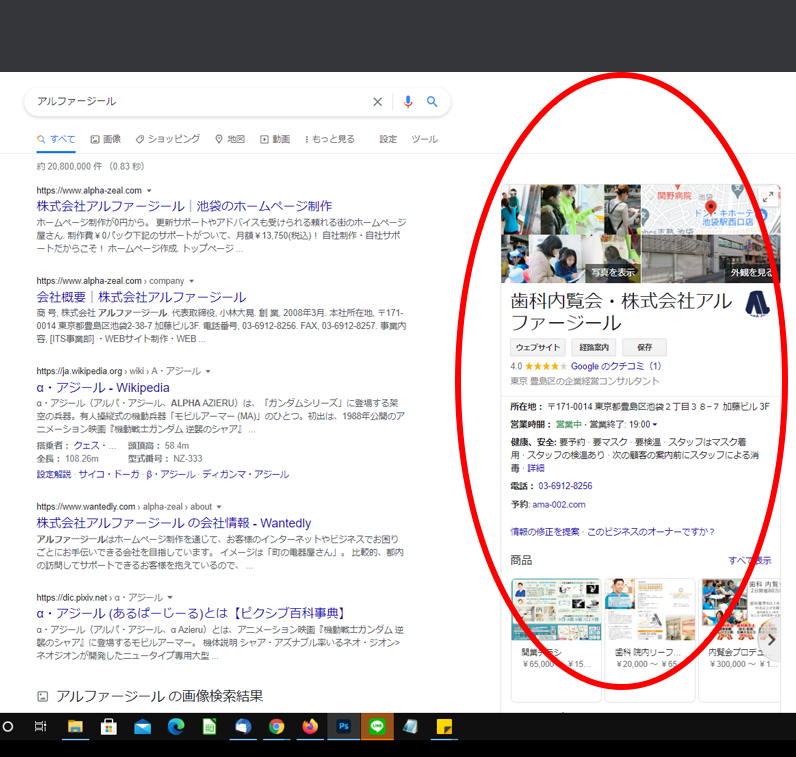The width and height of the screenshot is (796, 757).
Task: Open 株式会社アルファージール｜池袋のホームページ制作 result
Action: coord(184,206)
